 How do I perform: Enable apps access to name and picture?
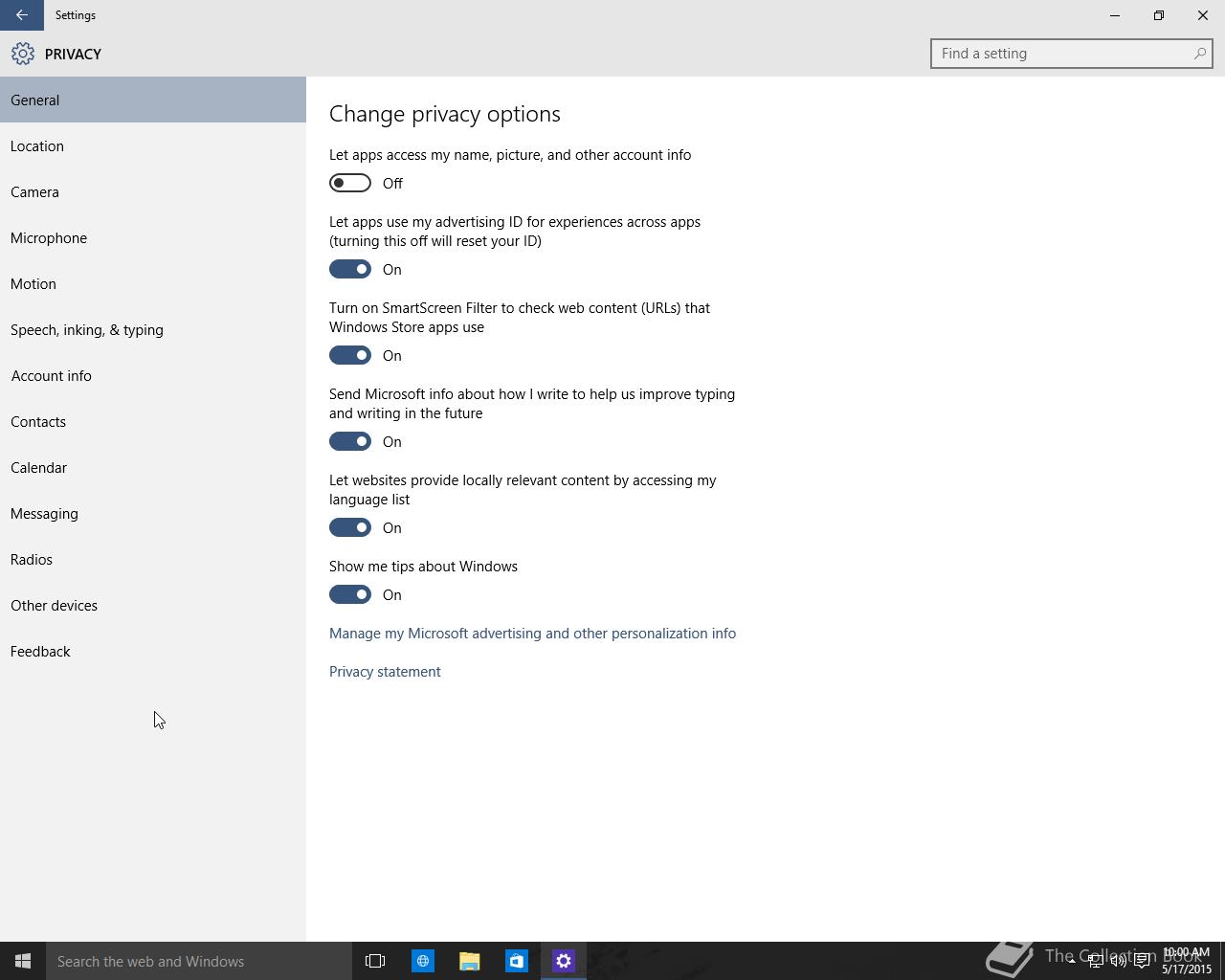coord(350,183)
